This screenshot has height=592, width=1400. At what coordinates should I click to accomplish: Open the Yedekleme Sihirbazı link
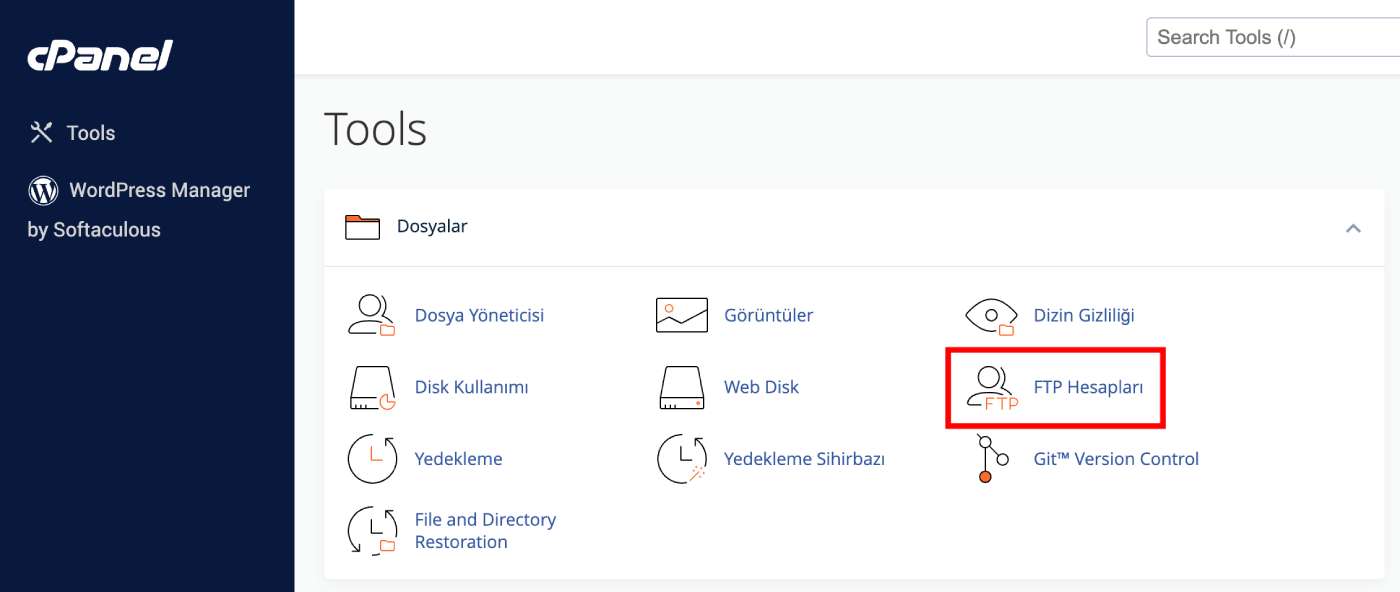click(804, 459)
